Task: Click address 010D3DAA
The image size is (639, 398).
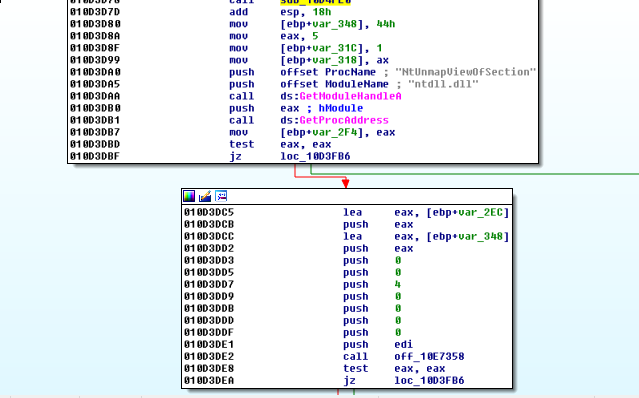Action: point(95,96)
